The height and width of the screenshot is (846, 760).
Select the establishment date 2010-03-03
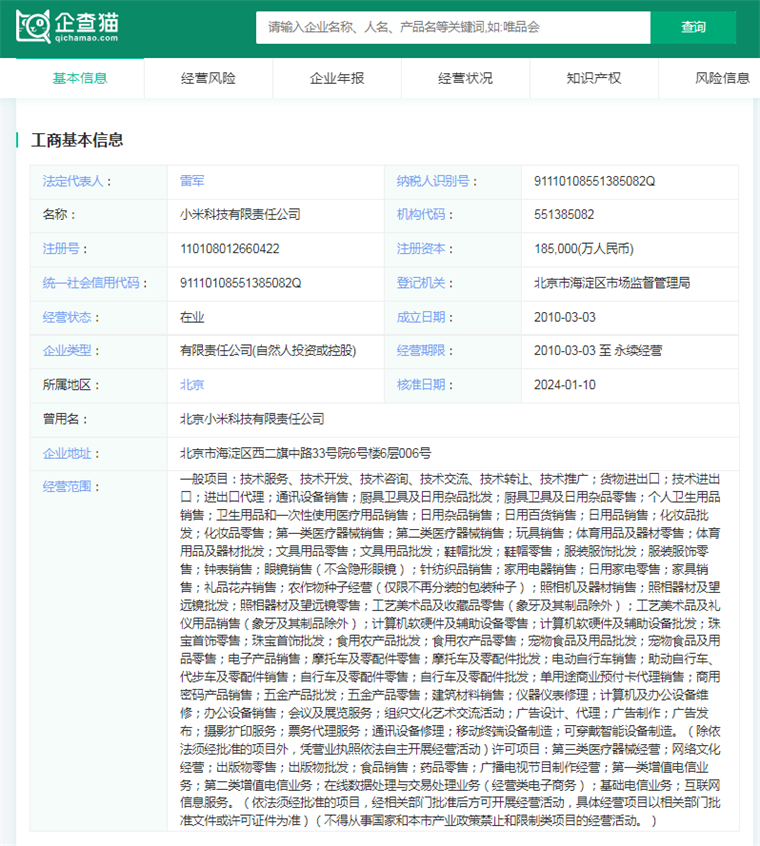pyautogui.click(x=565, y=317)
